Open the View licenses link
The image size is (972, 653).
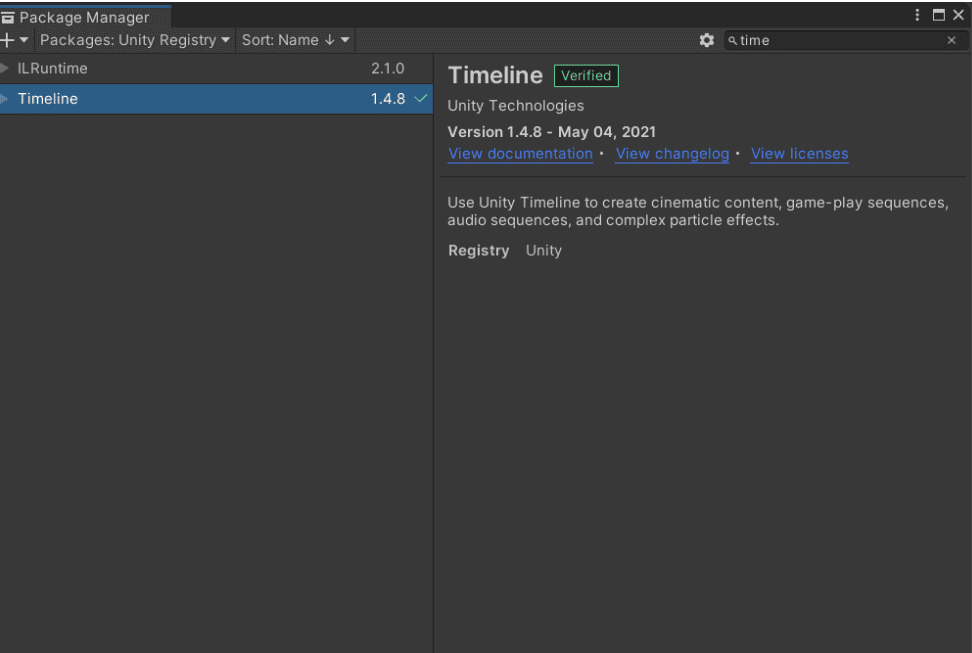pyautogui.click(x=799, y=154)
